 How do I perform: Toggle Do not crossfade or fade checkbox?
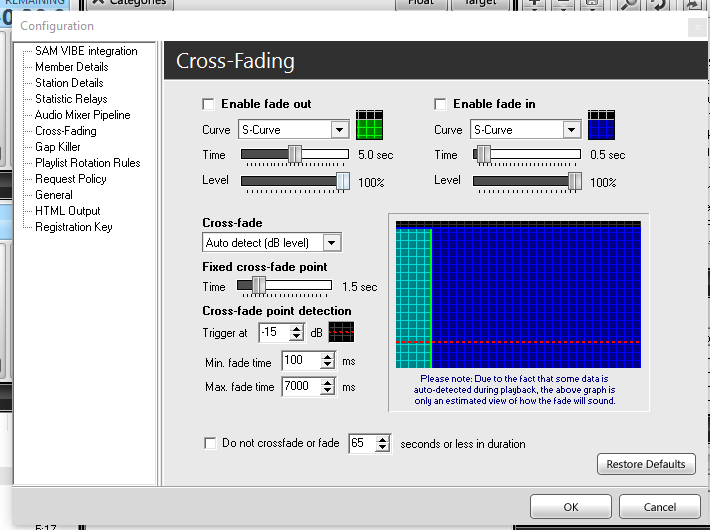(209, 444)
